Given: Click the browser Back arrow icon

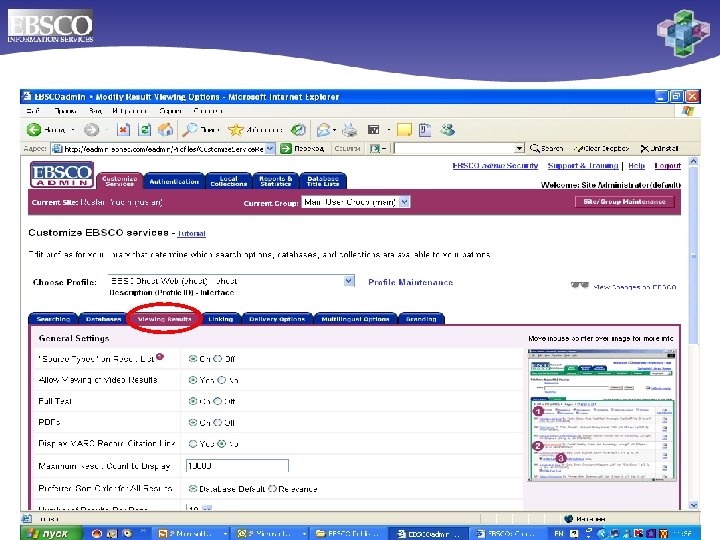Looking at the screenshot, I should (34, 130).
